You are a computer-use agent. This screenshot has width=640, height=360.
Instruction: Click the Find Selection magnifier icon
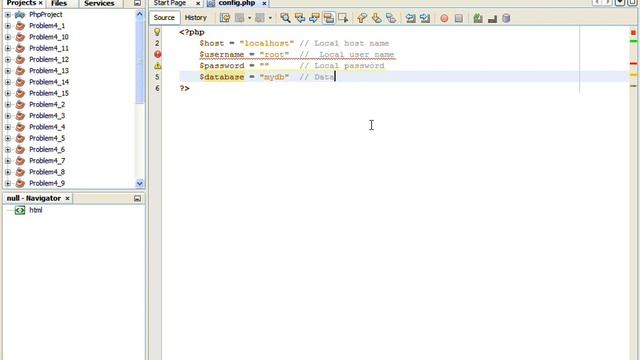(x=285, y=18)
